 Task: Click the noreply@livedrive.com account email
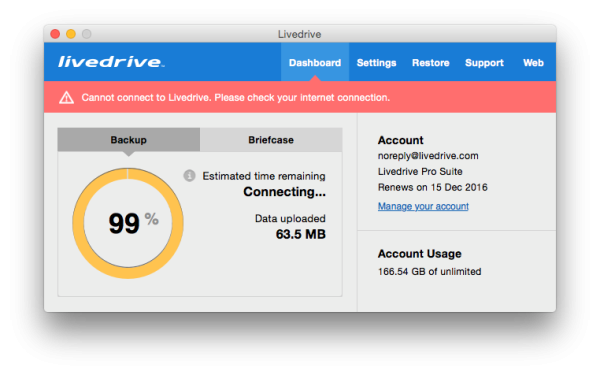[x=428, y=156]
